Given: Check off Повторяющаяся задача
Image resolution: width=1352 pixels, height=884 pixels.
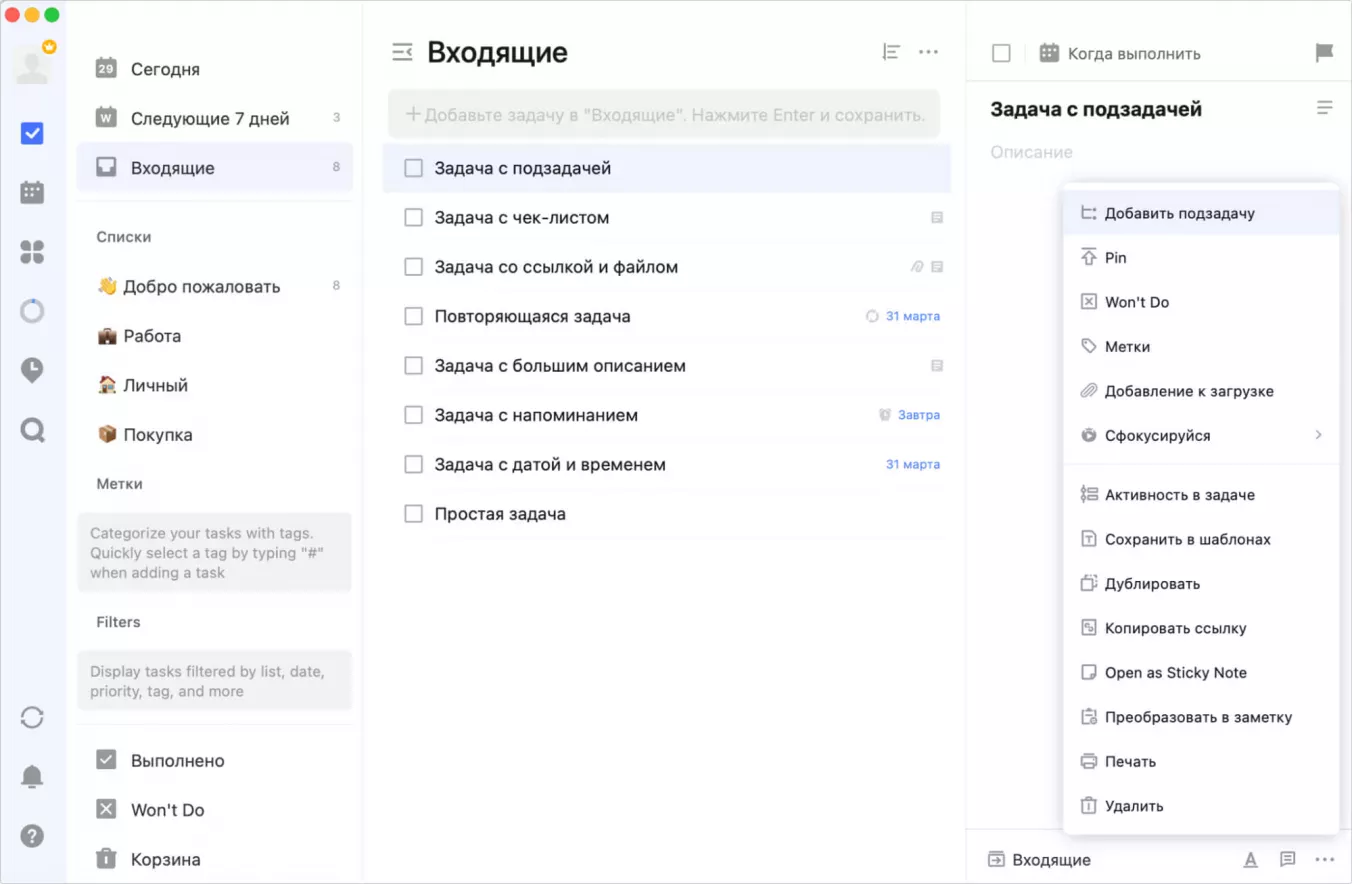Looking at the screenshot, I should pos(413,316).
